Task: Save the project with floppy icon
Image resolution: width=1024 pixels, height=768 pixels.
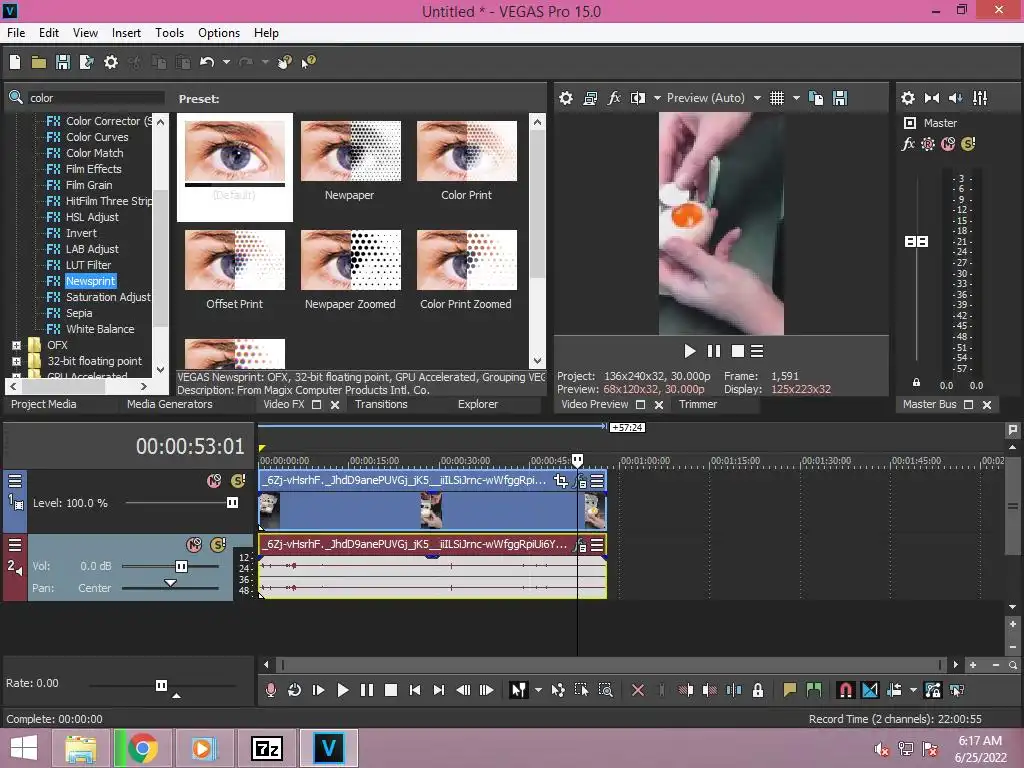Action: click(x=63, y=62)
